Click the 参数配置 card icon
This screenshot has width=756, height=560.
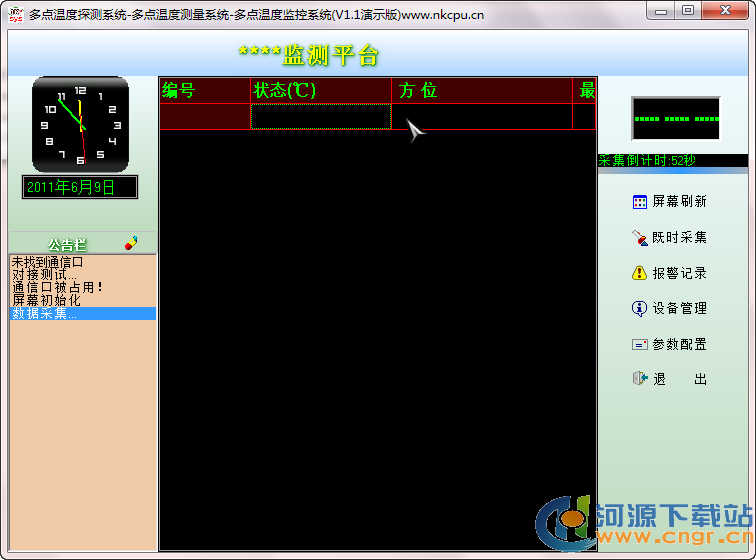[639, 344]
